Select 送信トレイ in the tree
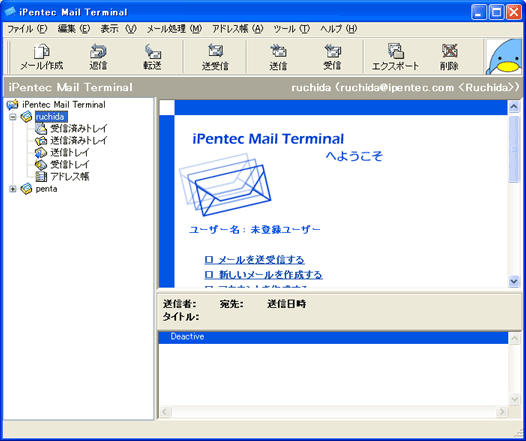This screenshot has width=526, height=441. click(70, 153)
